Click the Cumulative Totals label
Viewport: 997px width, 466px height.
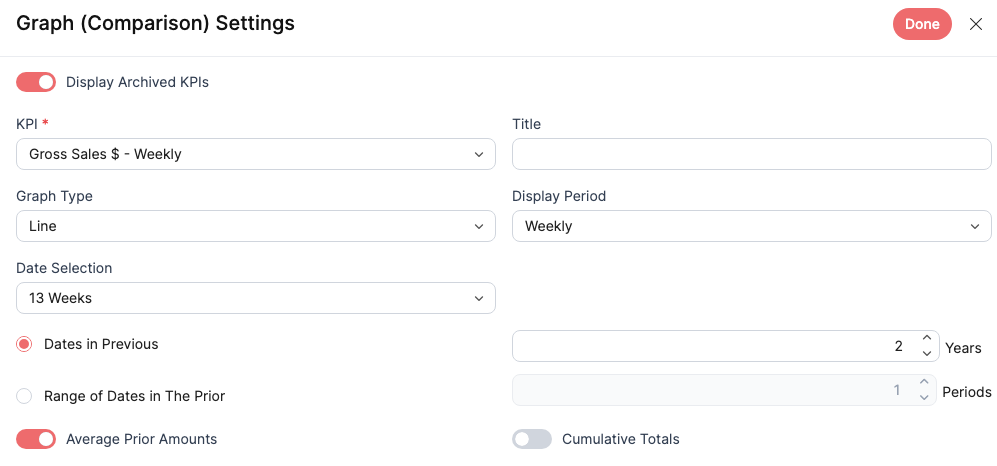[620, 439]
